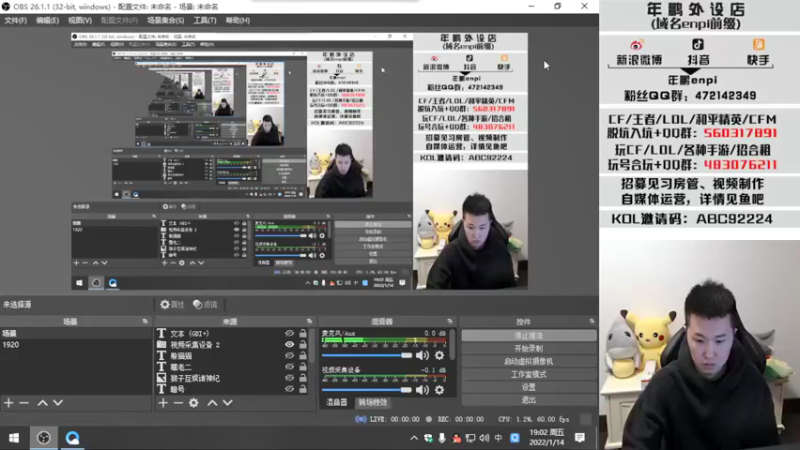Open the 视图(V) menu
The image size is (800, 450).
[80, 20]
